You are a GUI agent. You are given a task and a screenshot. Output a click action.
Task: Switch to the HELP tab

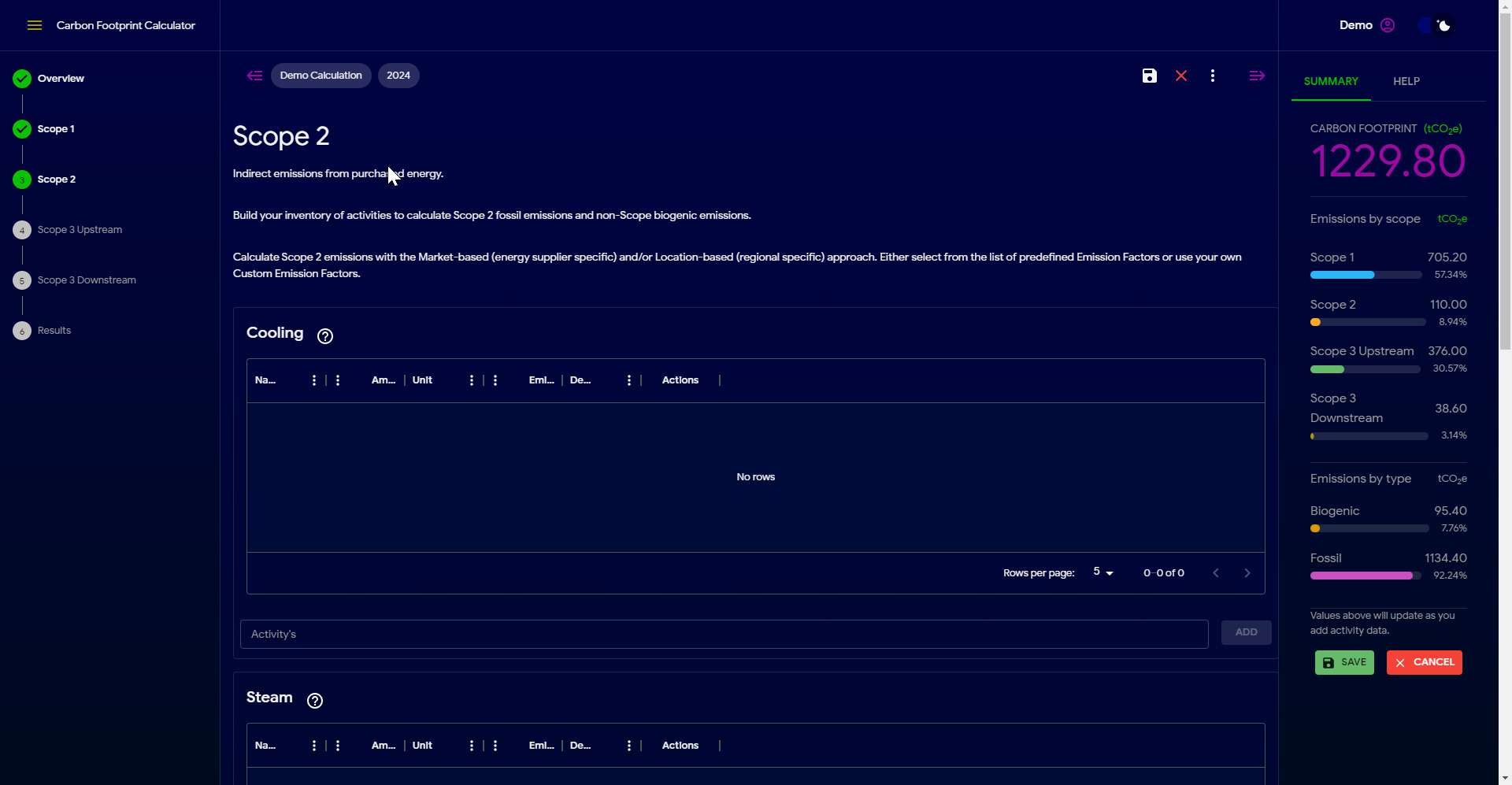point(1406,81)
